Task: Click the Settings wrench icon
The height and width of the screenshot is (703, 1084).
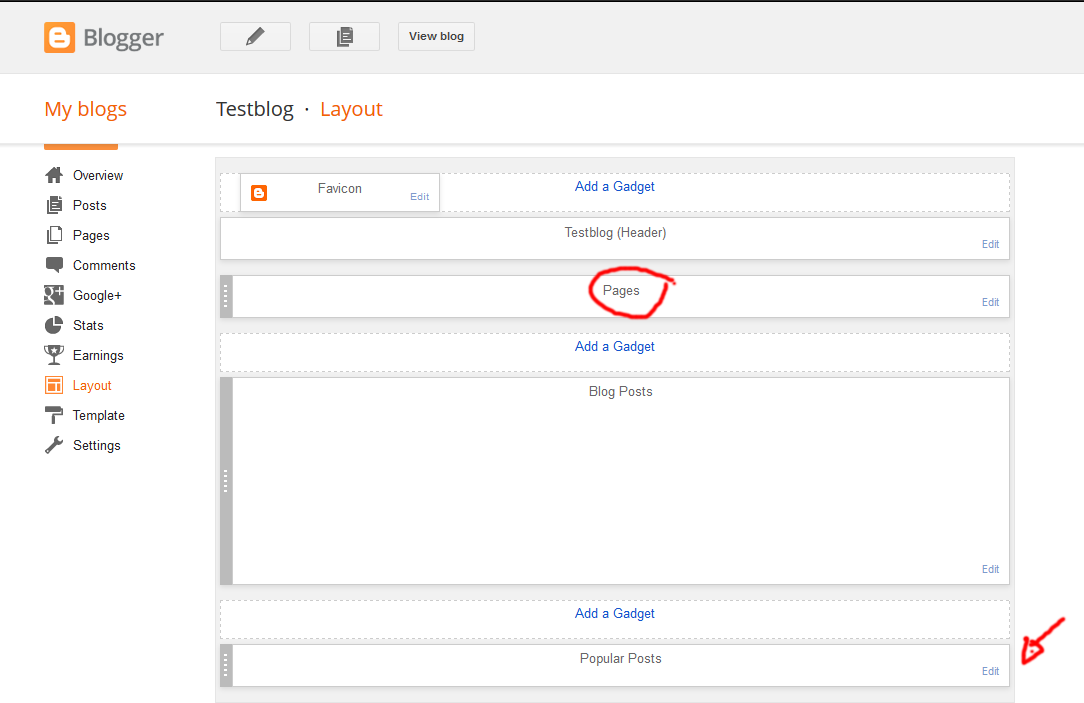Action: pyautogui.click(x=54, y=445)
